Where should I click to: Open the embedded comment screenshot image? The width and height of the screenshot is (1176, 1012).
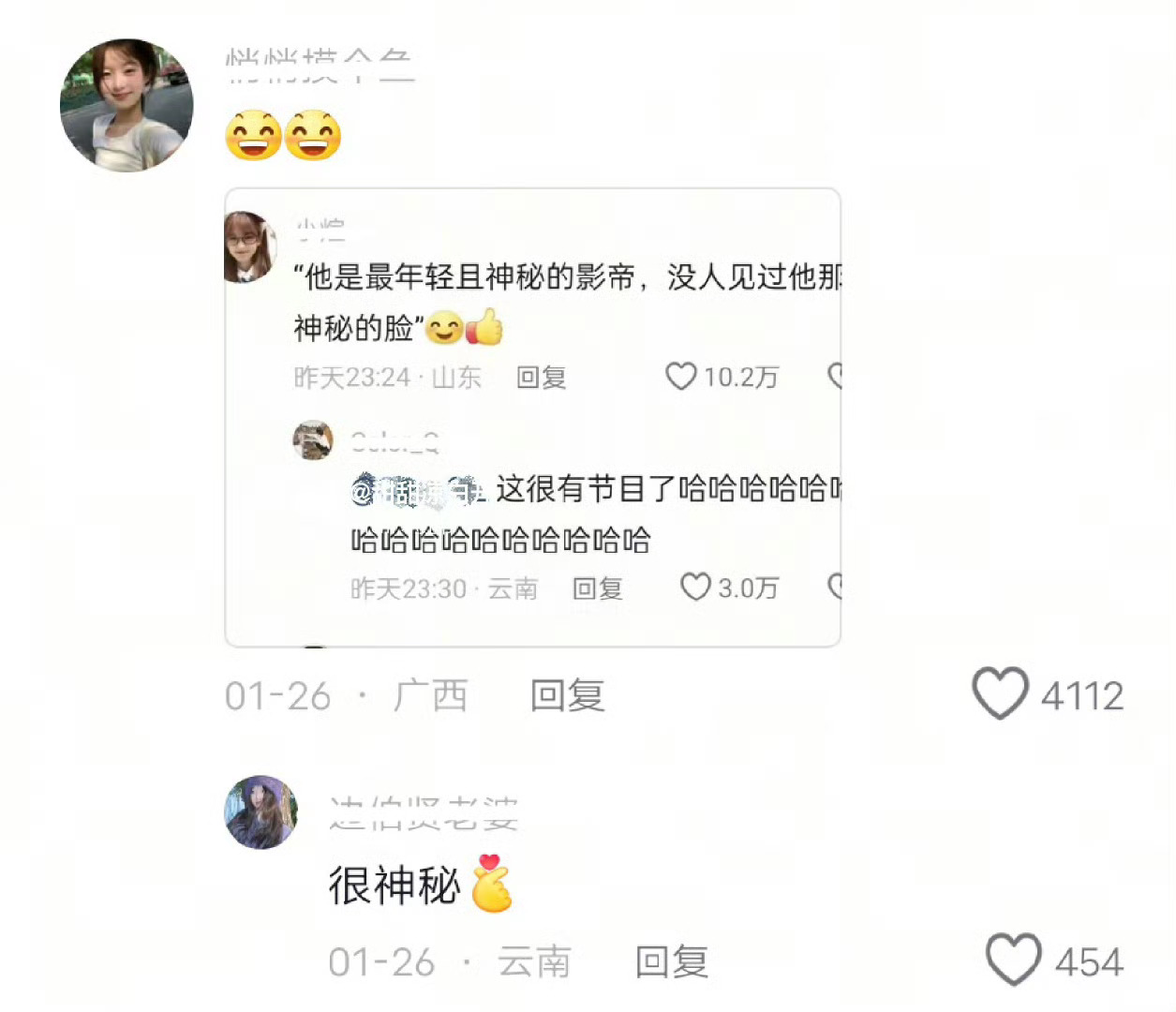(533, 417)
